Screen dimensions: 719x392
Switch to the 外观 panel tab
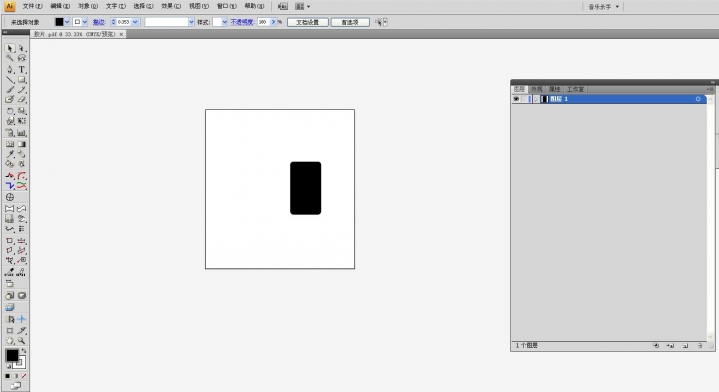[536, 89]
